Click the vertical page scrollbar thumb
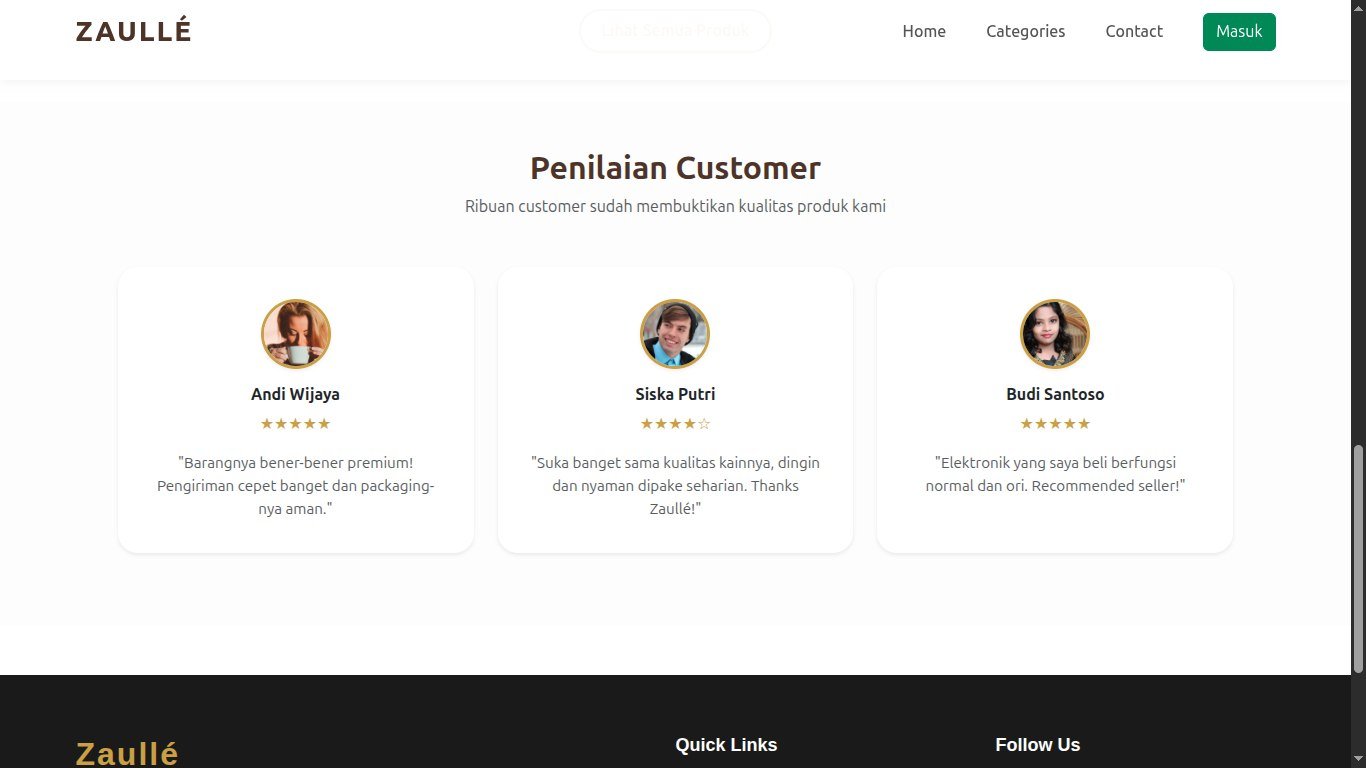 pos(1358,559)
